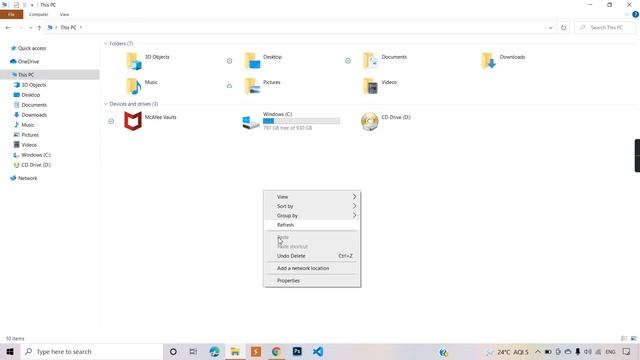Click the 24°C weather widget
The width and height of the screenshot is (640, 360).
[507, 351]
